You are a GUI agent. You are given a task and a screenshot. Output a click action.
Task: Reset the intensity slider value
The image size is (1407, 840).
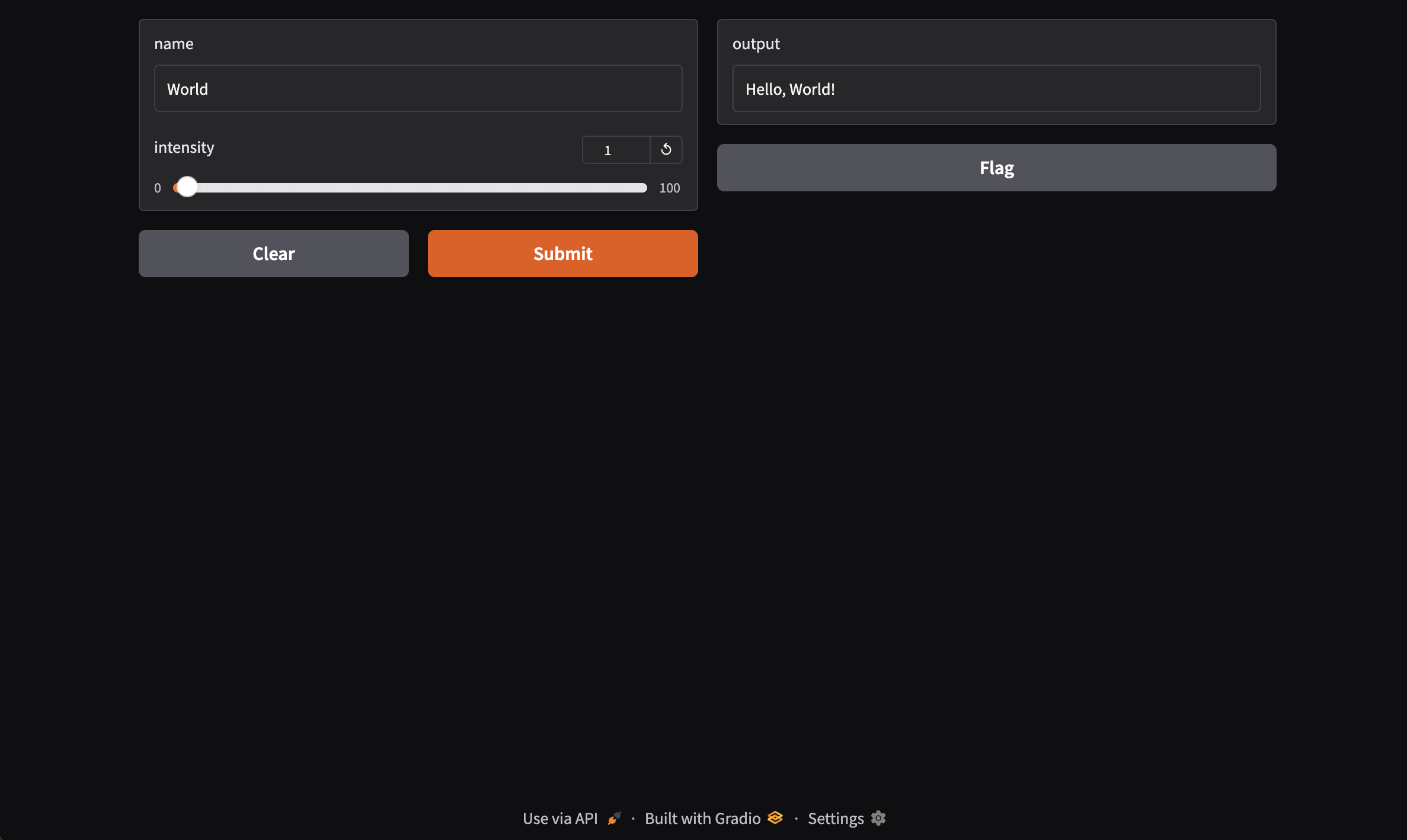click(666, 150)
